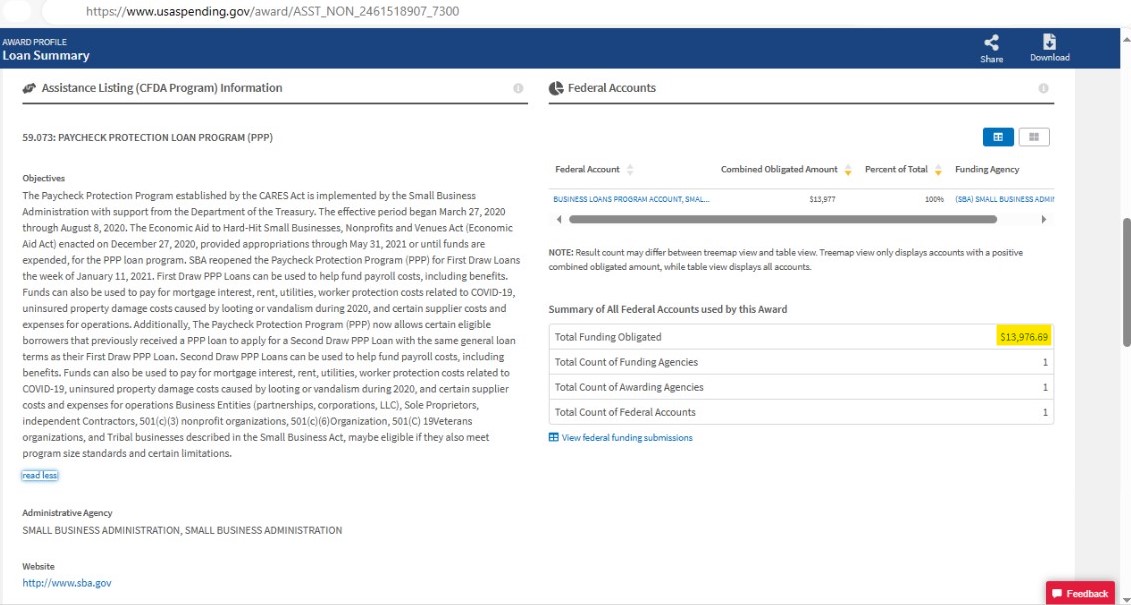Open info tooltip for Federal Accounts section
Screen dimensions: 1131x605
(x=1043, y=88)
